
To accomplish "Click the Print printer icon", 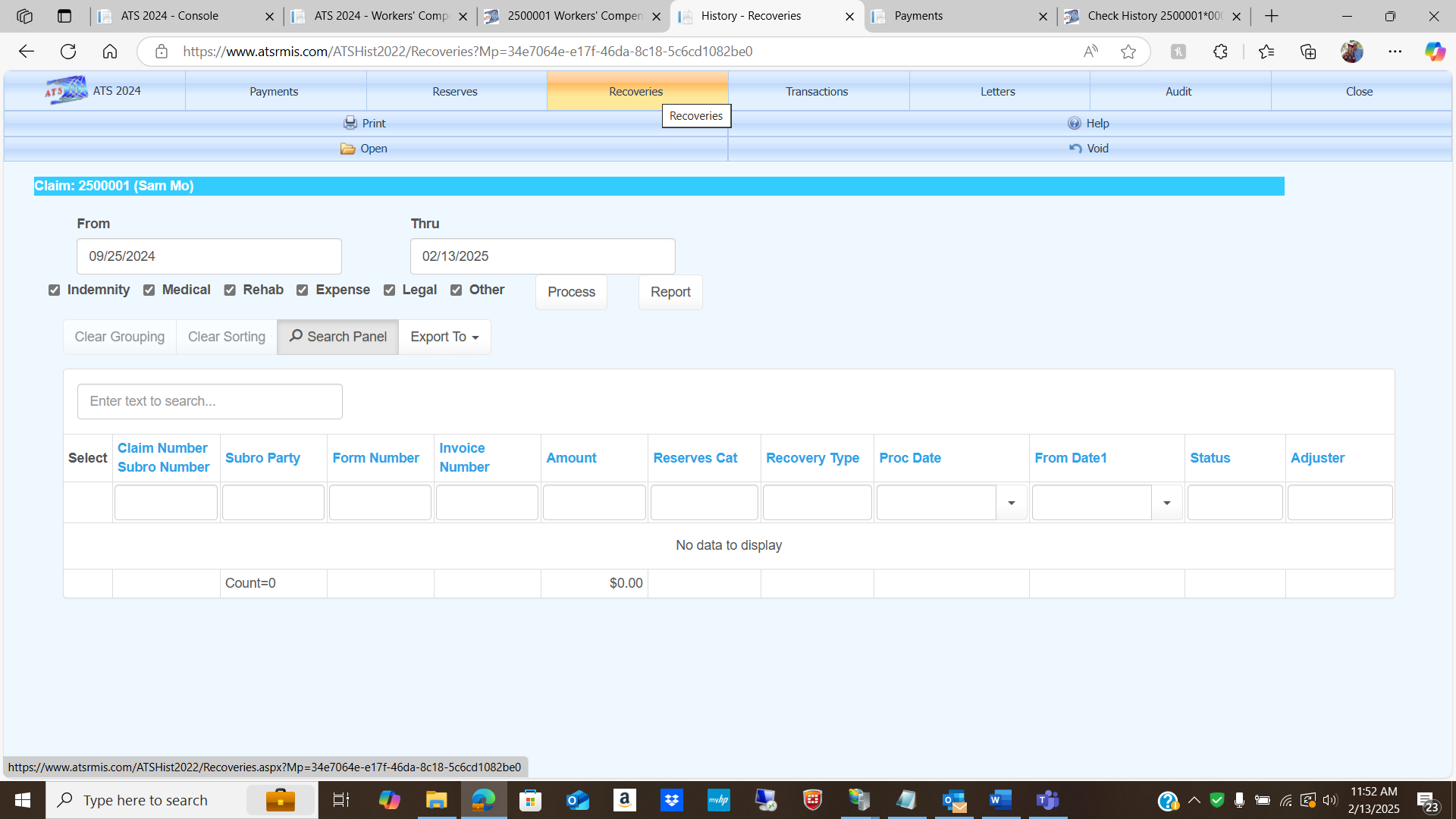I will pyautogui.click(x=350, y=123).
